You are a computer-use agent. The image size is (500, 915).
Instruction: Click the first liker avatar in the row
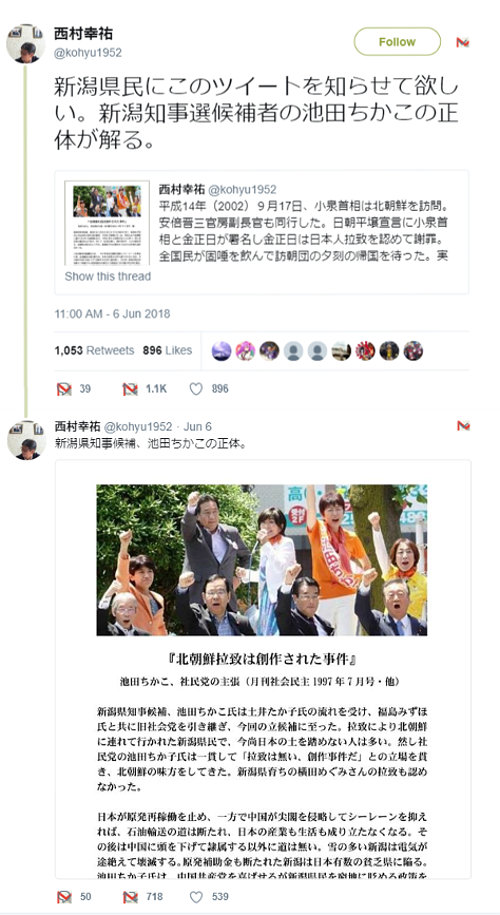(221, 351)
